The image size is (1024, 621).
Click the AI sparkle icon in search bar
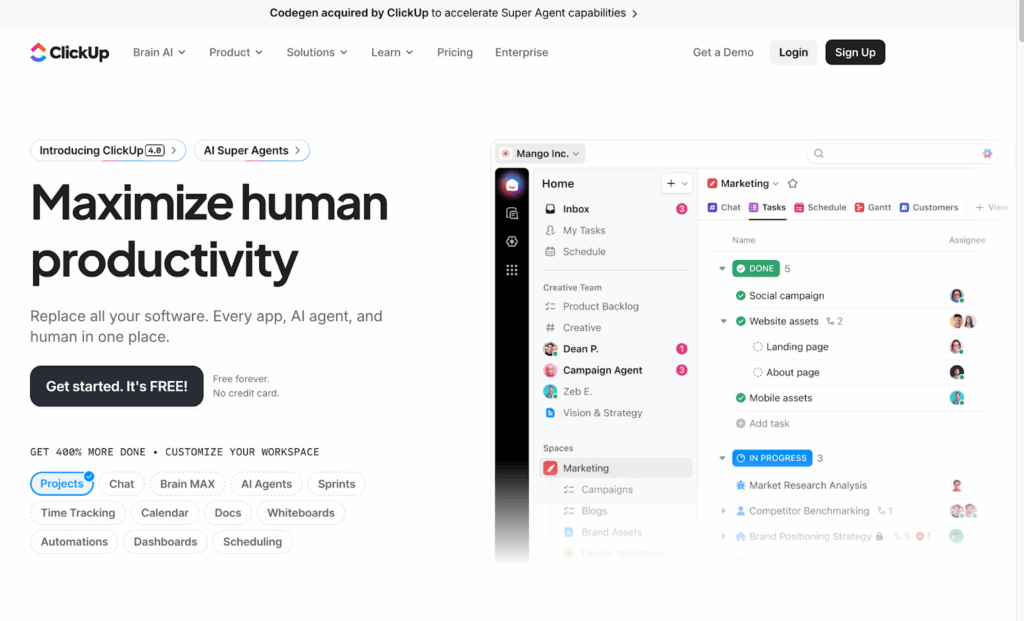click(987, 154)
